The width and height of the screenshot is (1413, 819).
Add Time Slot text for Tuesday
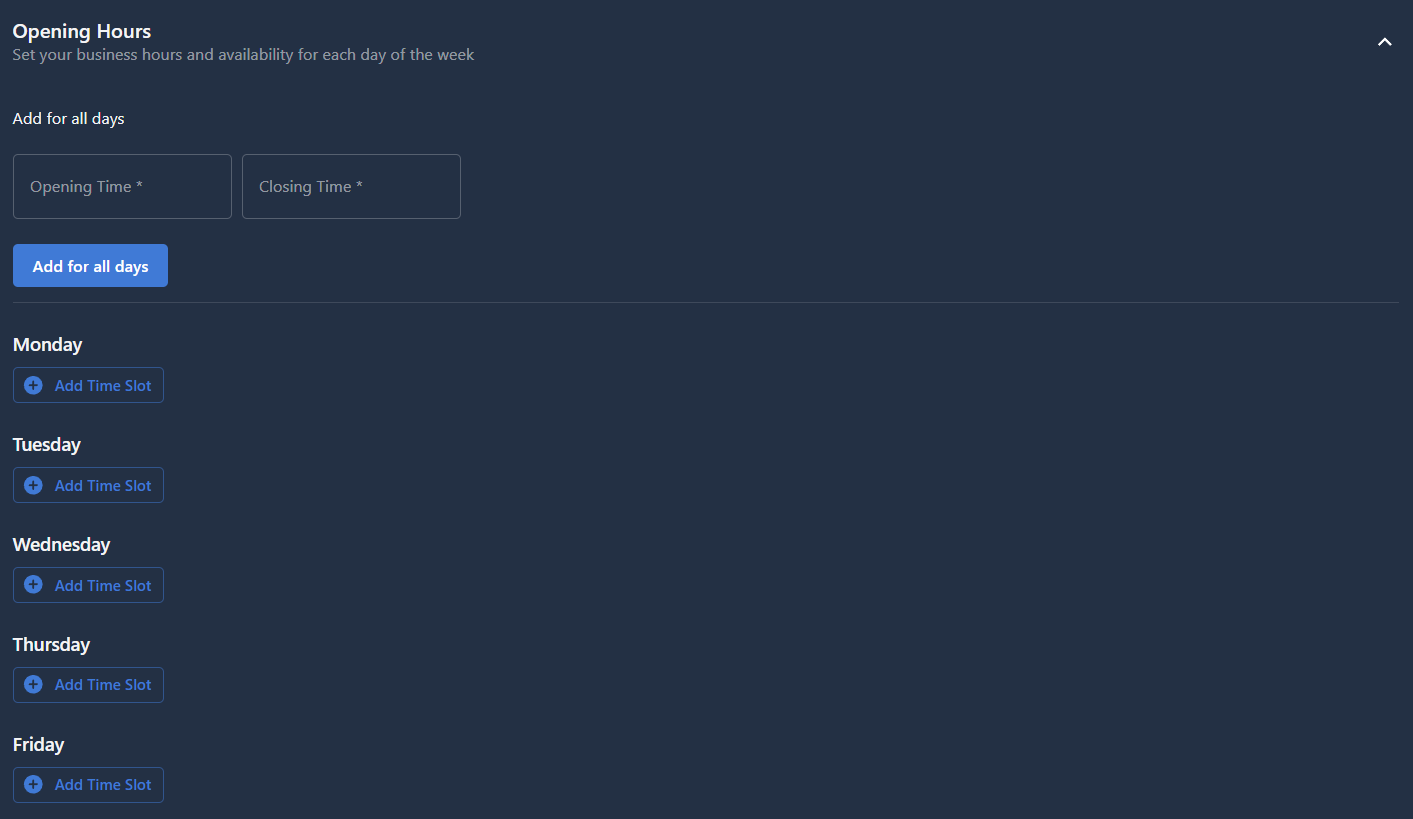pos(103,485)
